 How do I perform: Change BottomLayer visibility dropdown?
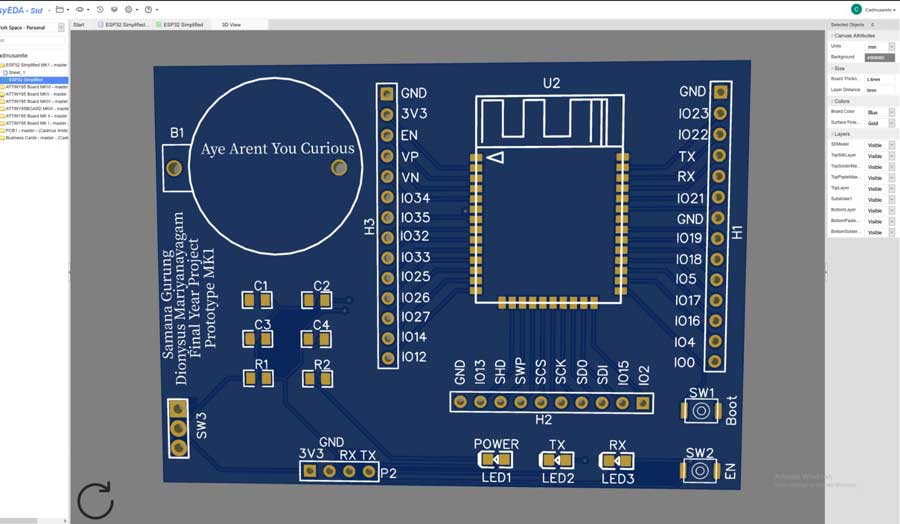[879, 211]
